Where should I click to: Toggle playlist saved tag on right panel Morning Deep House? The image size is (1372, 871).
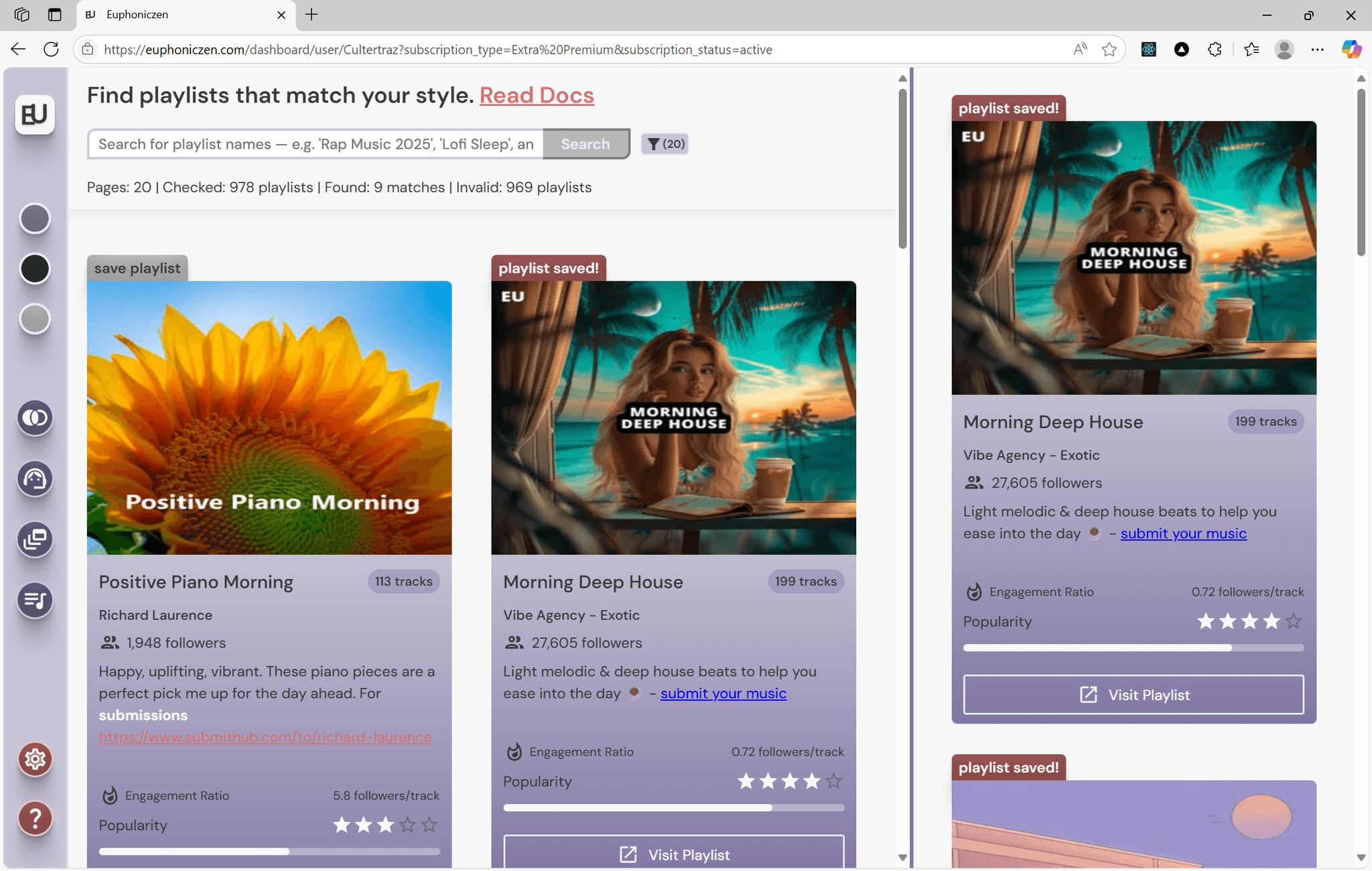1008,109
